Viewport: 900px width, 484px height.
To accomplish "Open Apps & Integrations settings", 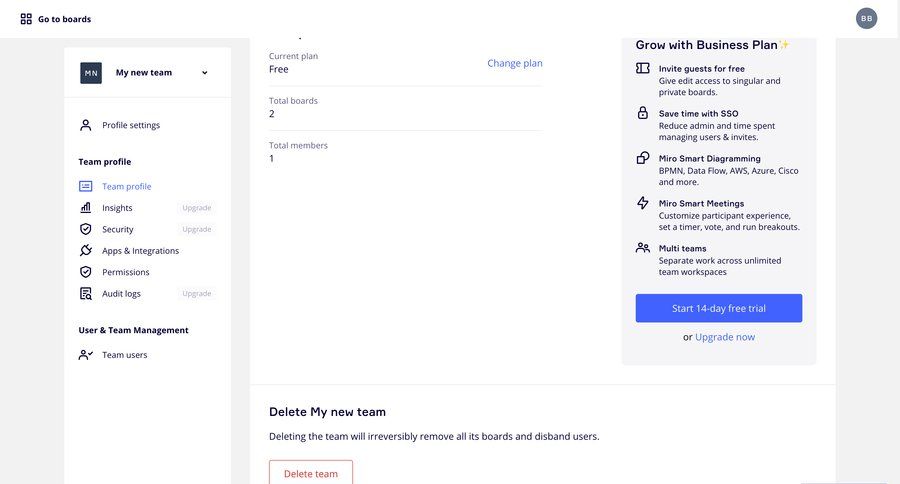I will click(x=141, y=251).
